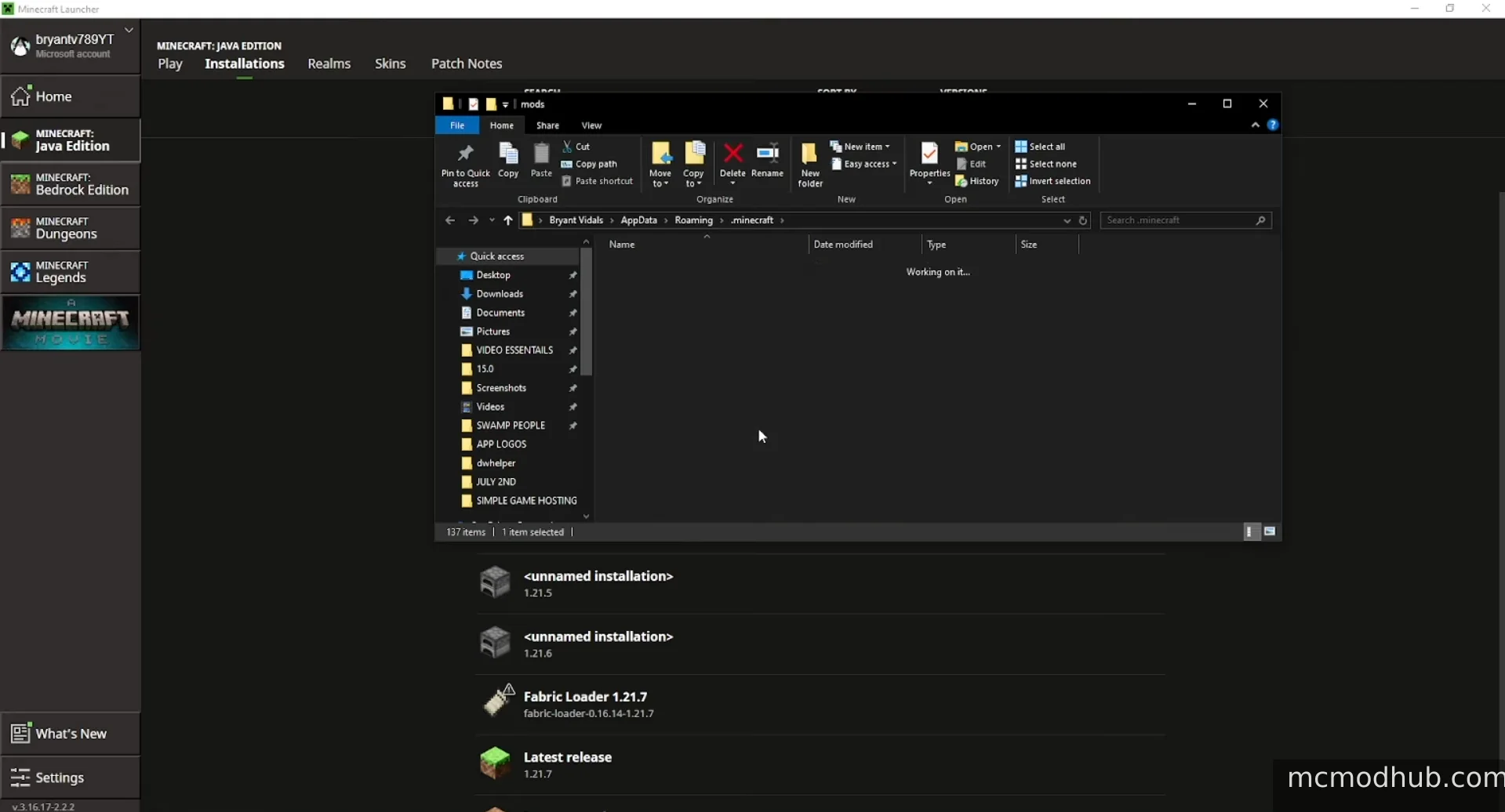Click the explorer Up arrow button
1505x812 pixels.
pos(508,220)
